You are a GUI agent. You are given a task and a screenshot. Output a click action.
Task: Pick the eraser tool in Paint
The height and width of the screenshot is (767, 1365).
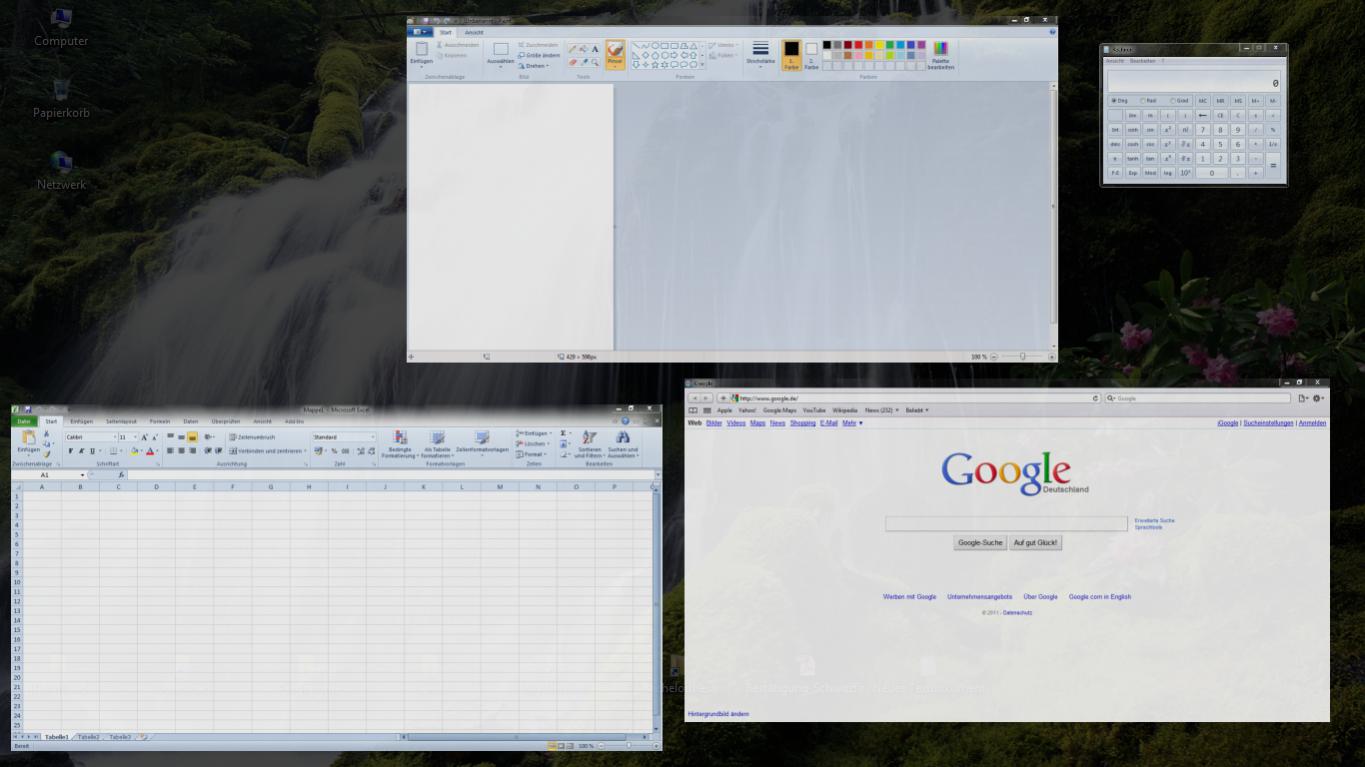pos(573,62)
